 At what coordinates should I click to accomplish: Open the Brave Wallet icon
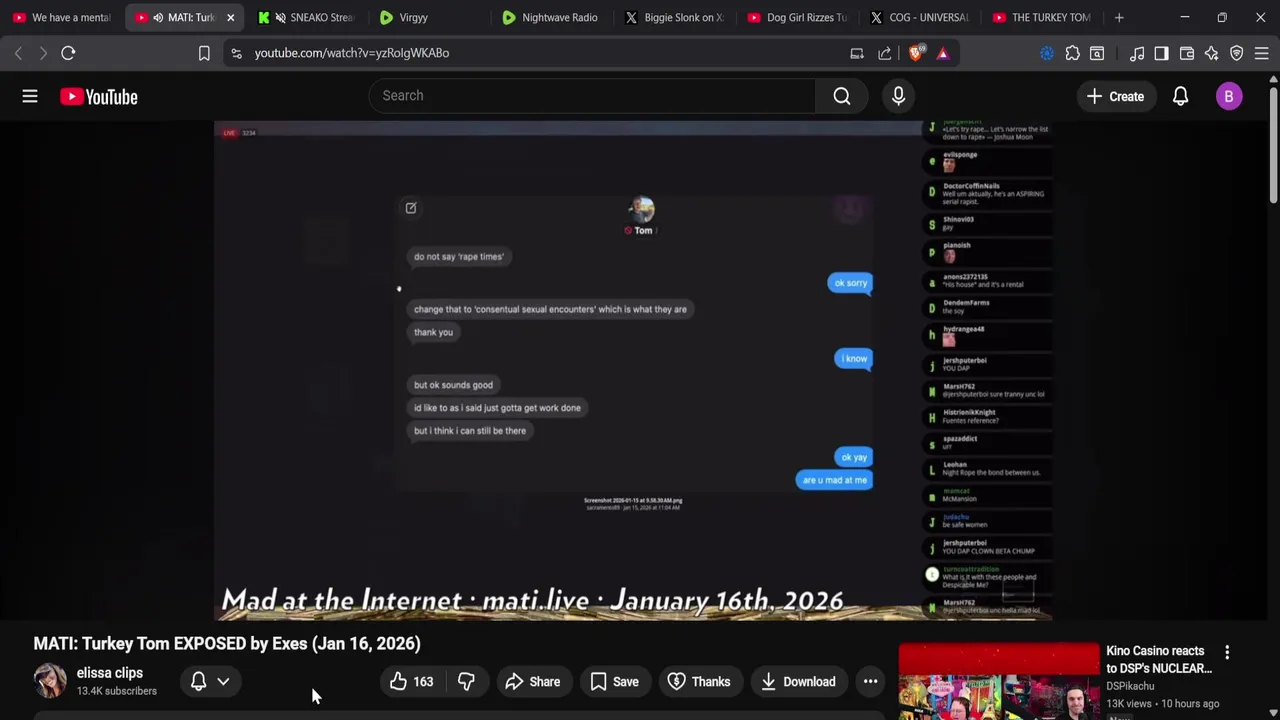coord(1187,53)
